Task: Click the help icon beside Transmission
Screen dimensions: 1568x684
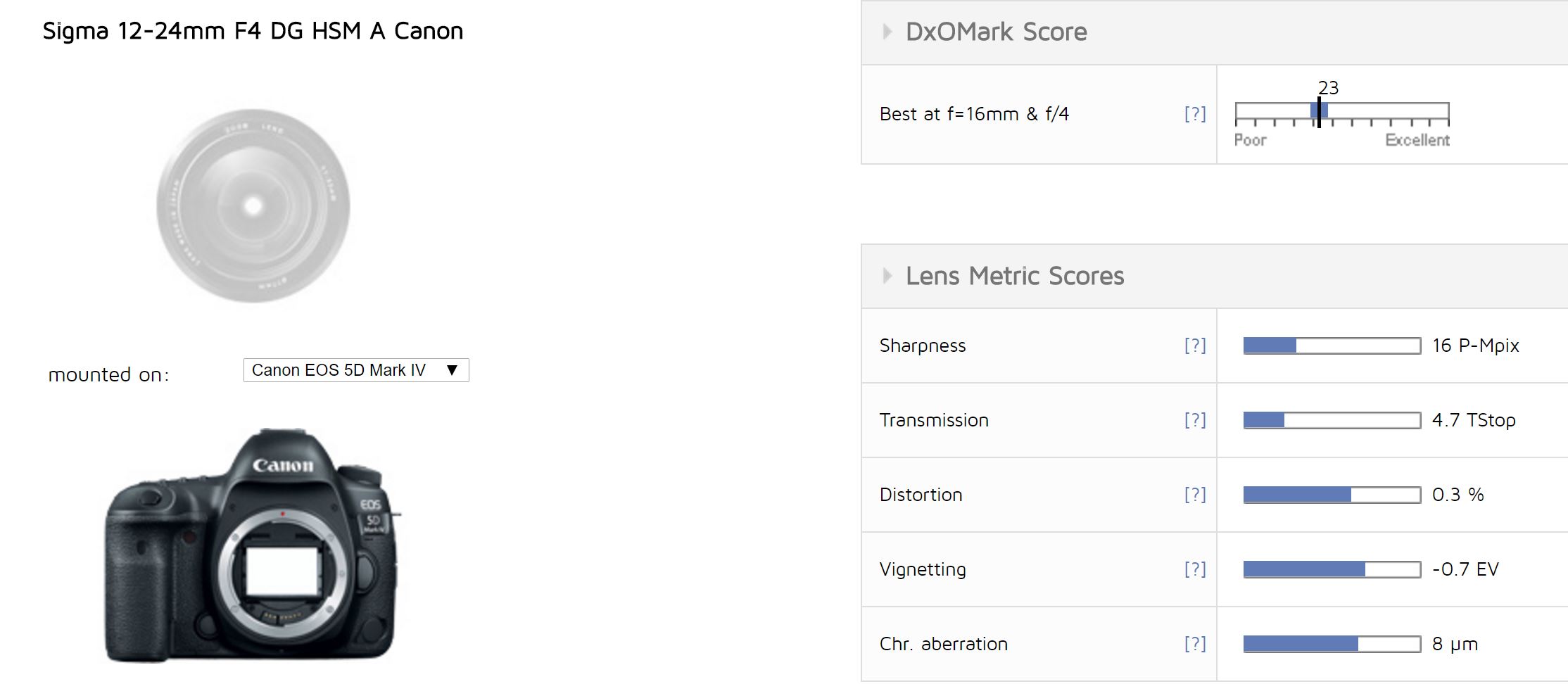Action: click(1195, 420)
